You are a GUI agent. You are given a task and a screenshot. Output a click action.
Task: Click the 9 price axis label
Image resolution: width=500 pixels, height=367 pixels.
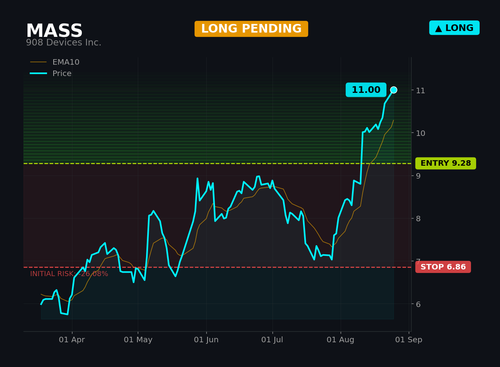point(418,176)
